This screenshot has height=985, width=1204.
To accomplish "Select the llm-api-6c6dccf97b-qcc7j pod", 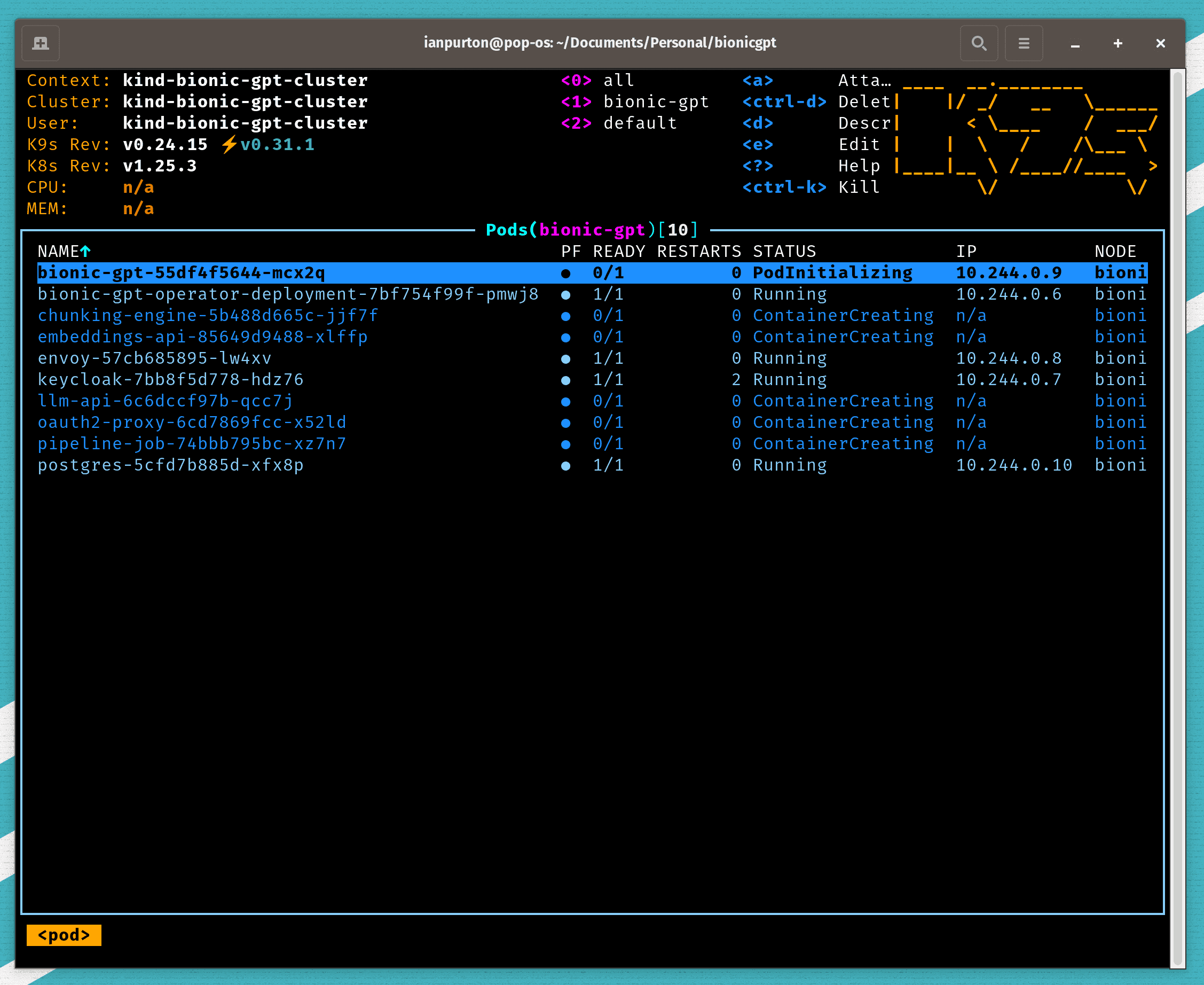I will (x=165, y=401).
